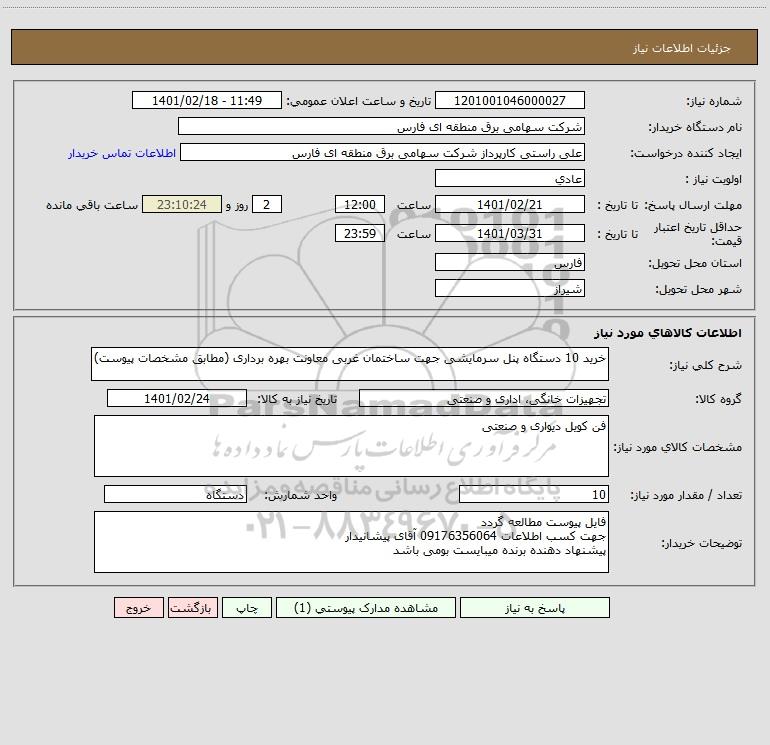Click the need date field 1401/02/24
Image resolution: width=770 pixels, height=745 pixels.
pos(177,398)
